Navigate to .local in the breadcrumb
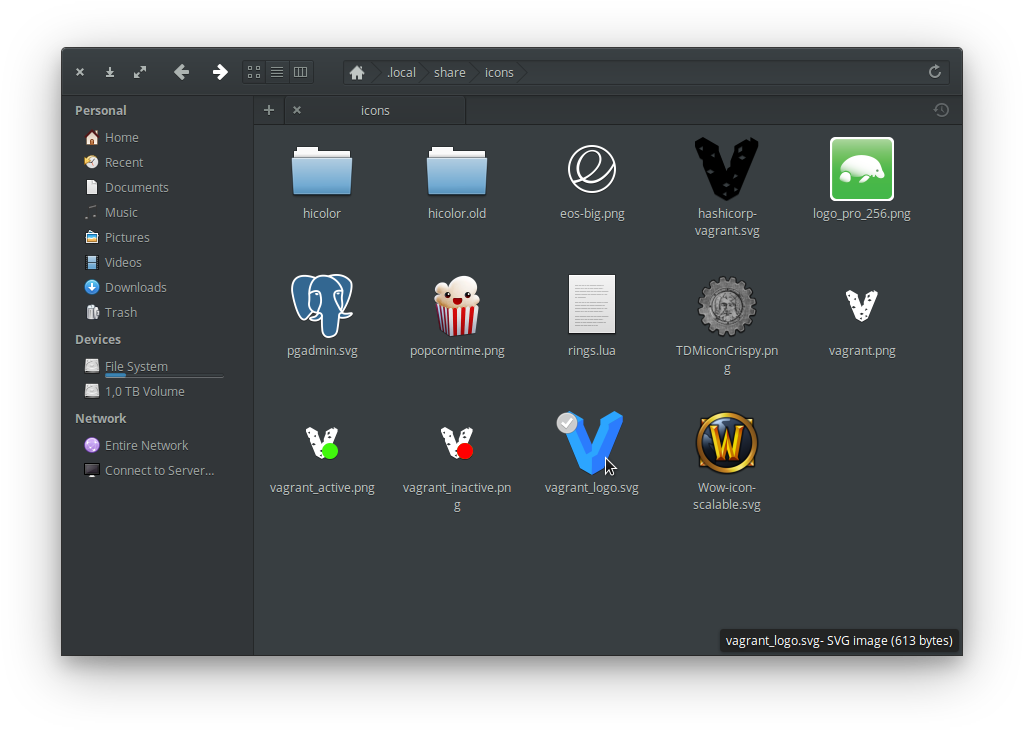The width and height of the screenshot is (1023, 730). [x=401, y=72]
